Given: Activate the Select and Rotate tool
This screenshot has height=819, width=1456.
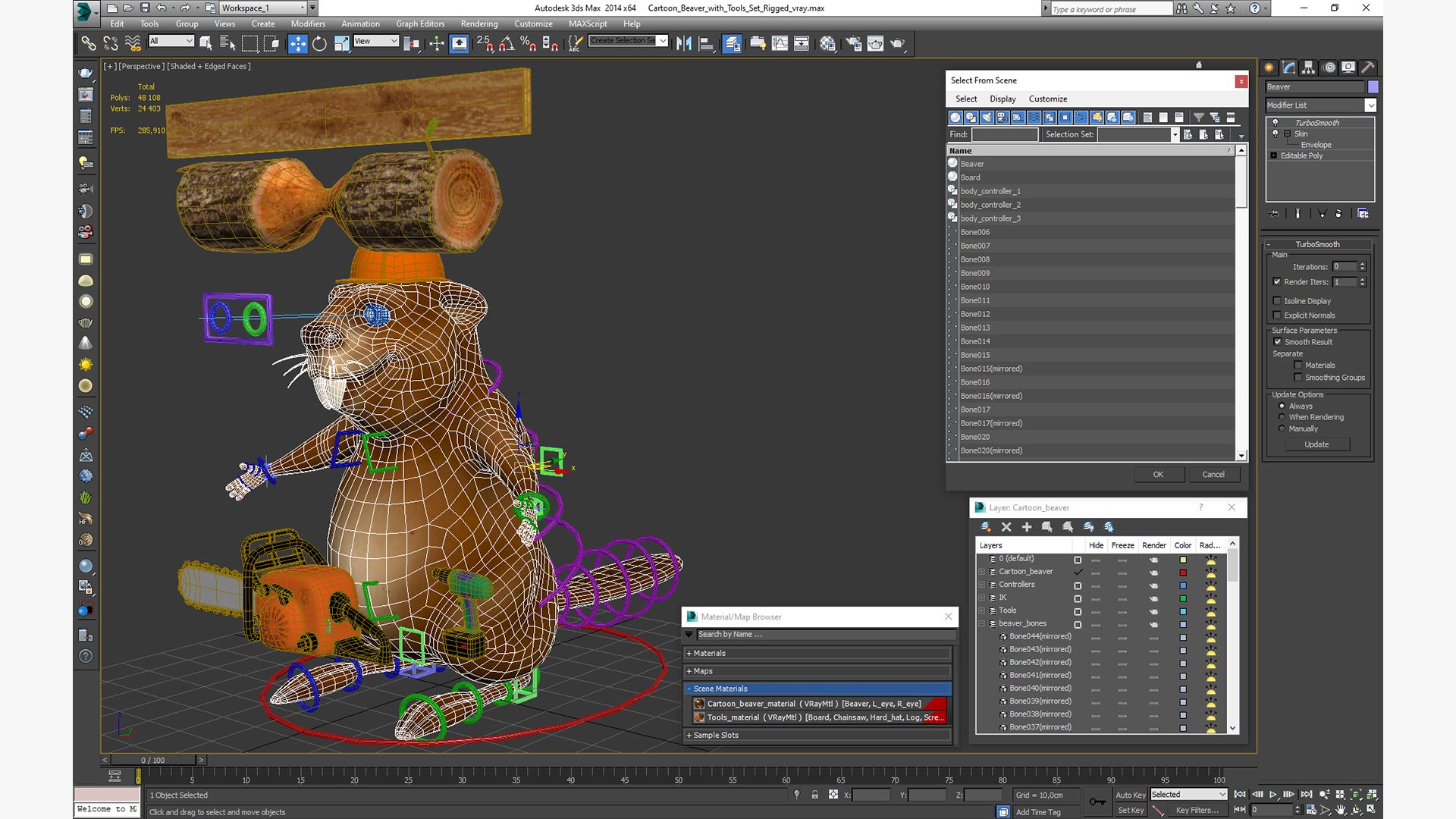Looking at the screenshot, I should point(319,43).
